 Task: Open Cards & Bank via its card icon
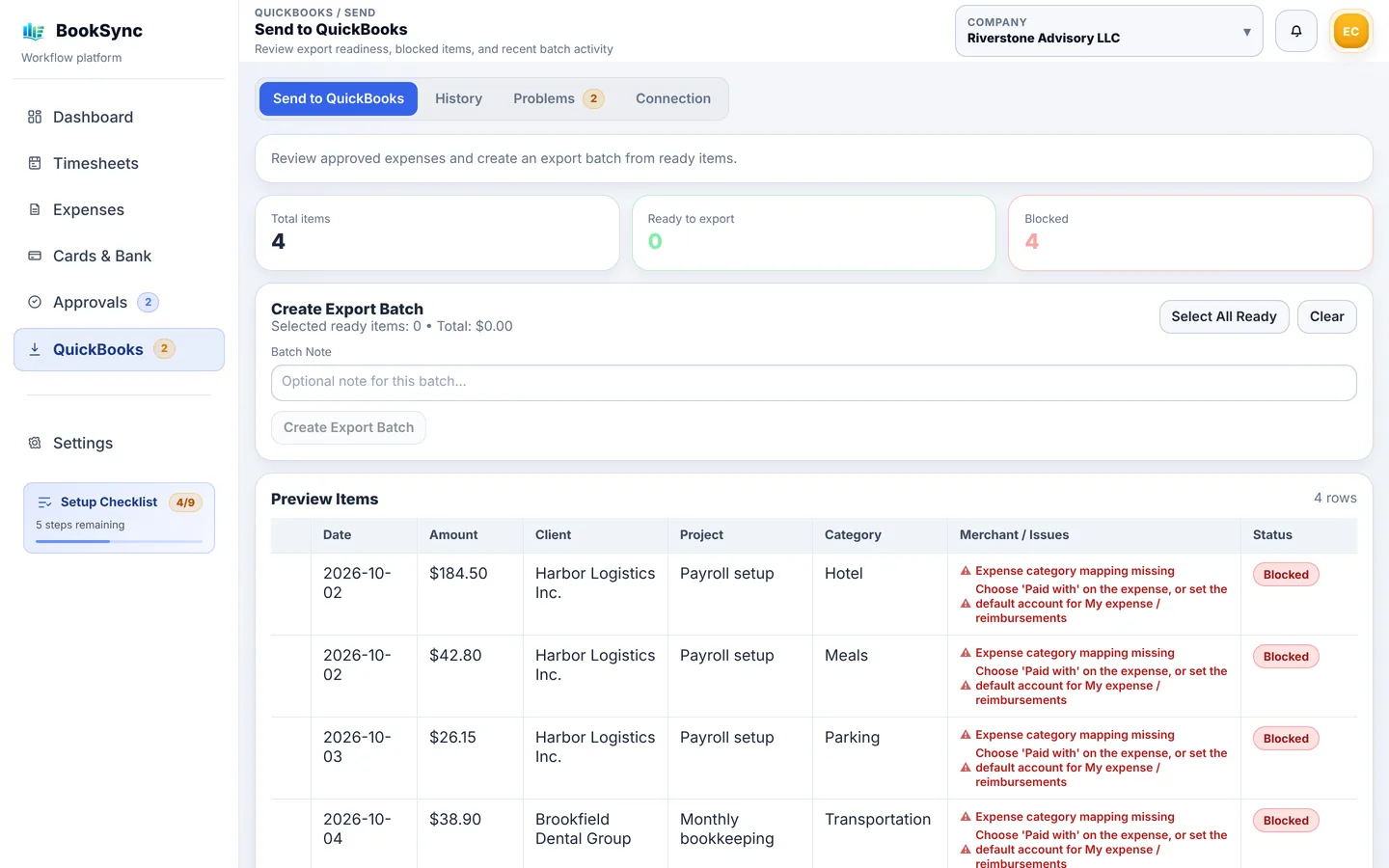(35, 256)
